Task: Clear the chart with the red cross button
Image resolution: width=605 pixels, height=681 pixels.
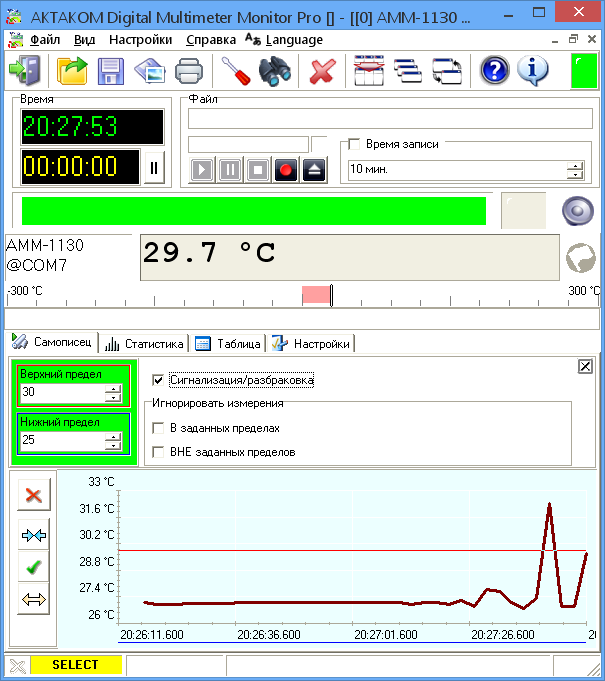Action: 33,495
